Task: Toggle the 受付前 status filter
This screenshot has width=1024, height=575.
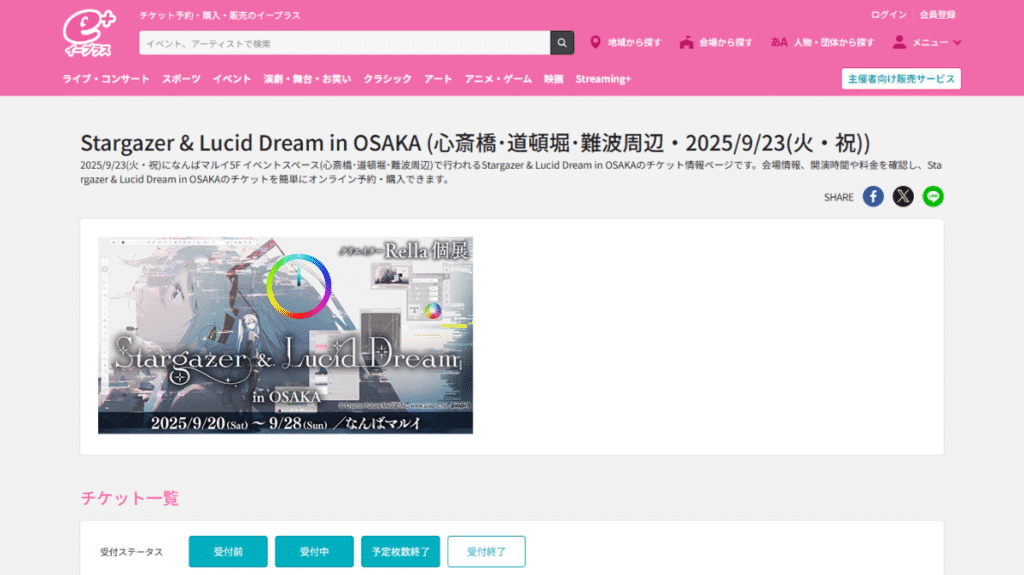Action: 228,551
